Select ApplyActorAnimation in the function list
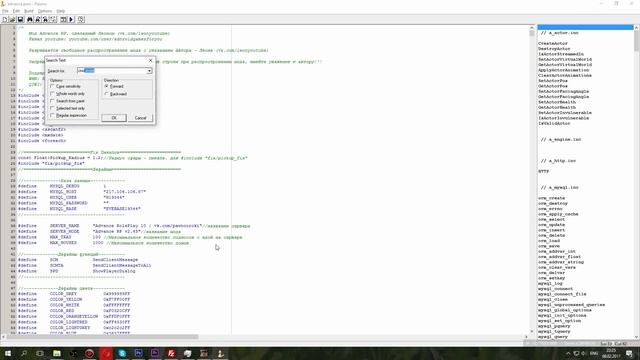This screenshot has width=640, height=360. click(563, 70)
